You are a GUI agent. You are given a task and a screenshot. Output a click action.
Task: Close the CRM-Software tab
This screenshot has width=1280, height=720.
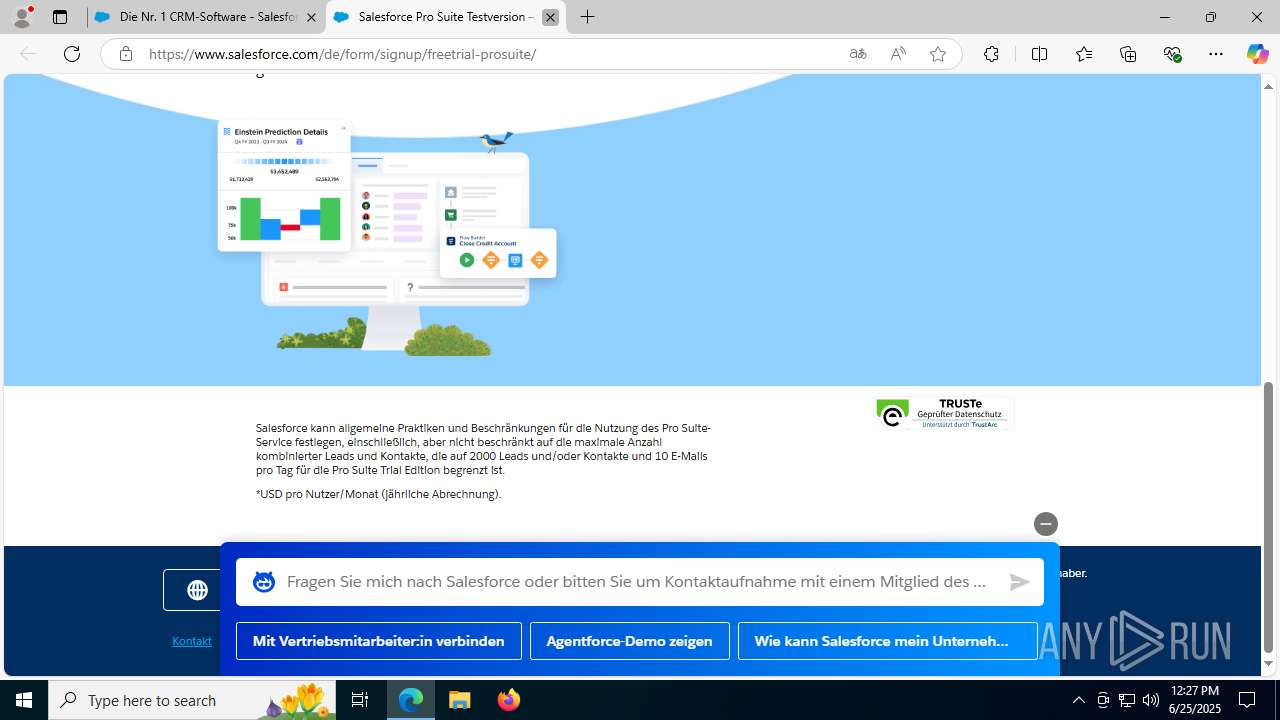click(x=311, y=17)
